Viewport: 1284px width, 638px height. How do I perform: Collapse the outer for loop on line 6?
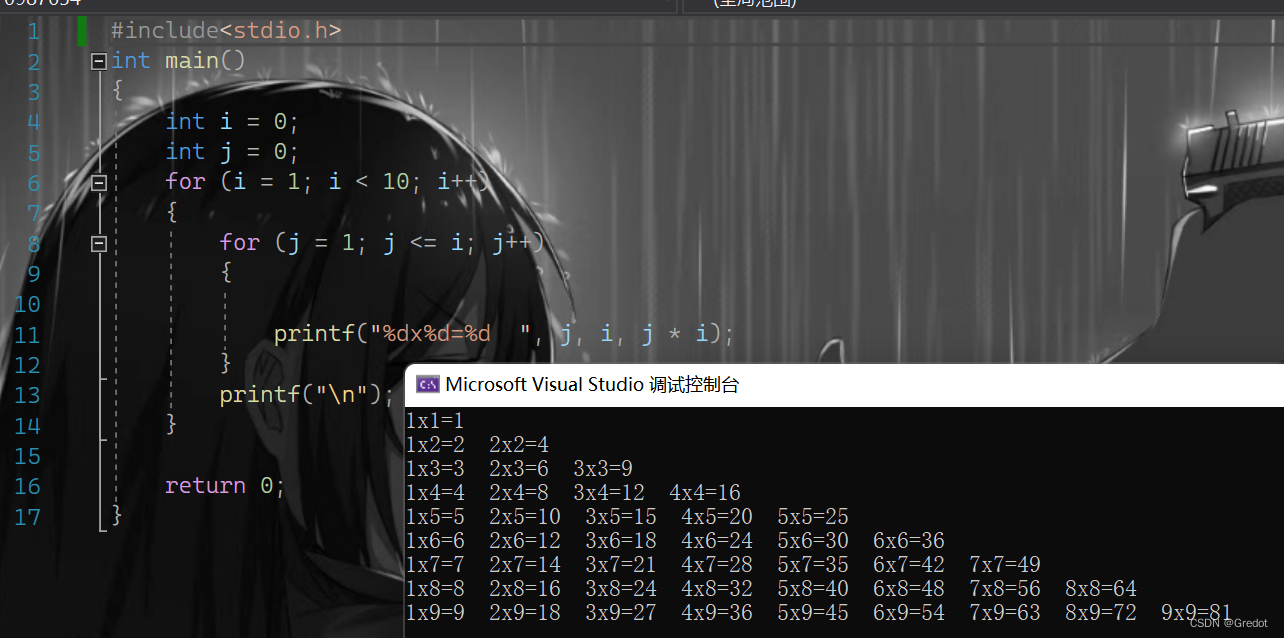coord(98,183)
